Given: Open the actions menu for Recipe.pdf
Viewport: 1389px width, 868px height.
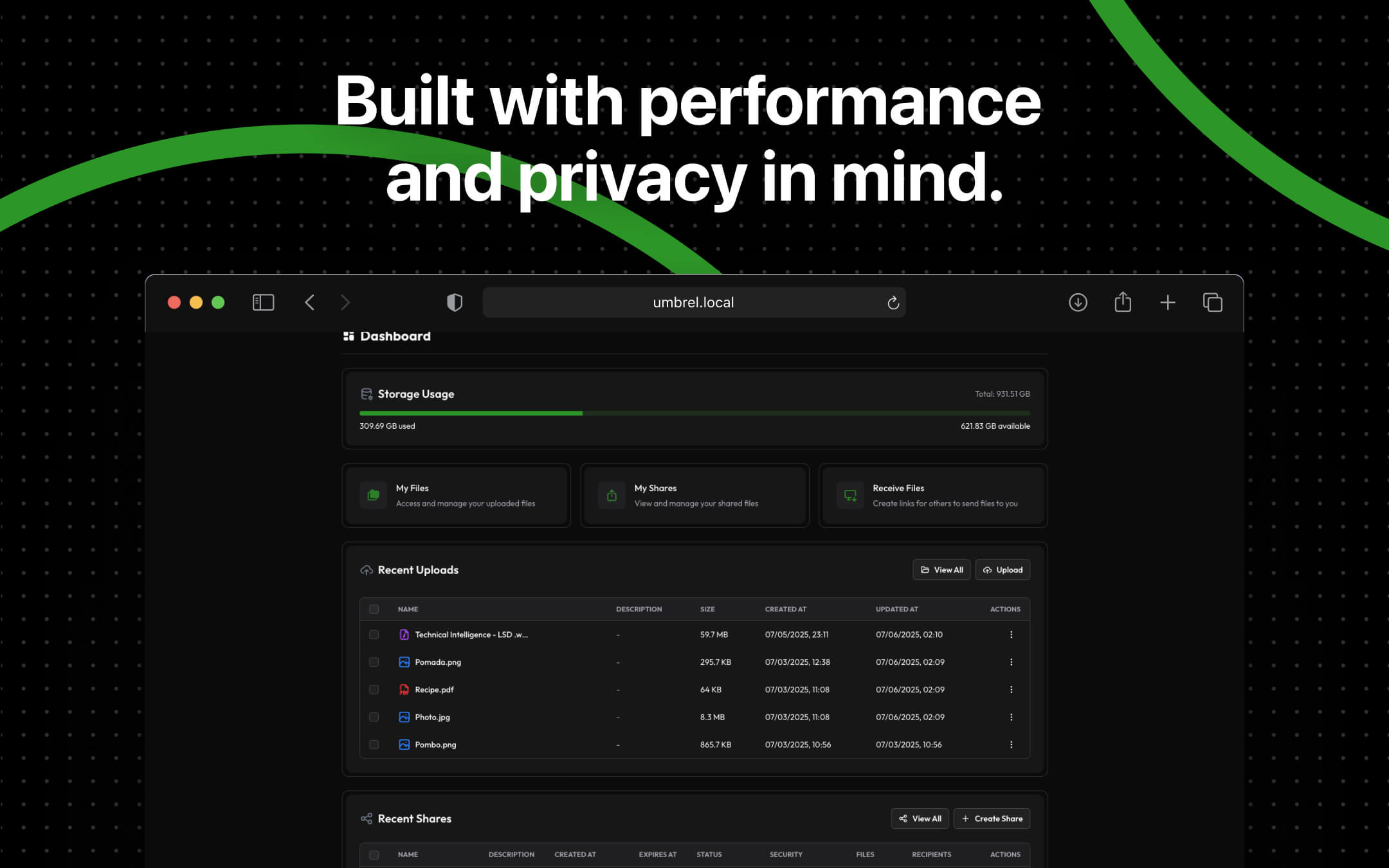Looking at the screenshot, I should (1012, 689).
